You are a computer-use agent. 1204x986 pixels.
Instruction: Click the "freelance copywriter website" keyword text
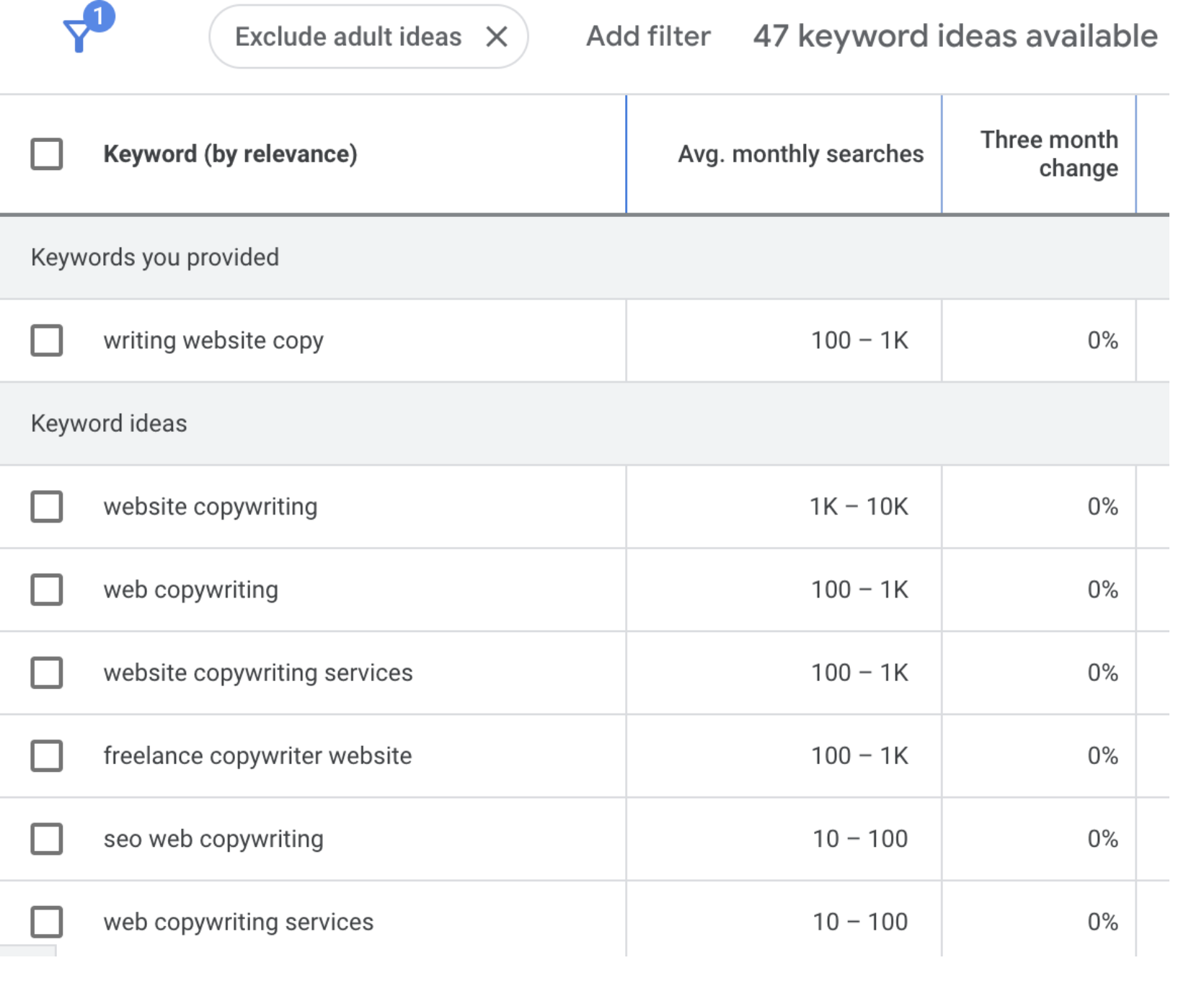[257, 756]
